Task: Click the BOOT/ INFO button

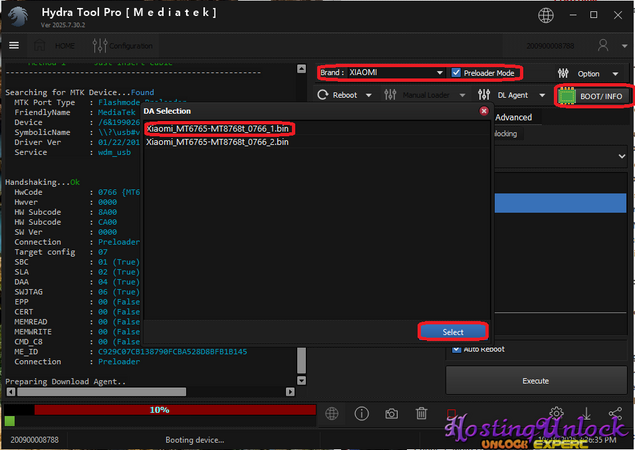Action: pyautogui.click(x=593, y=96)
